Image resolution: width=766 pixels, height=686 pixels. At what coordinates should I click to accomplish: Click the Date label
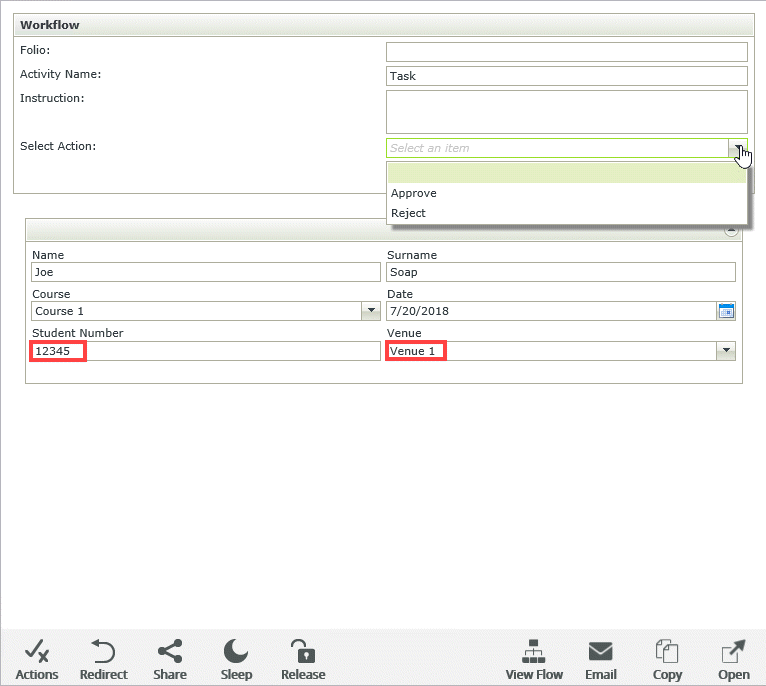400,294
